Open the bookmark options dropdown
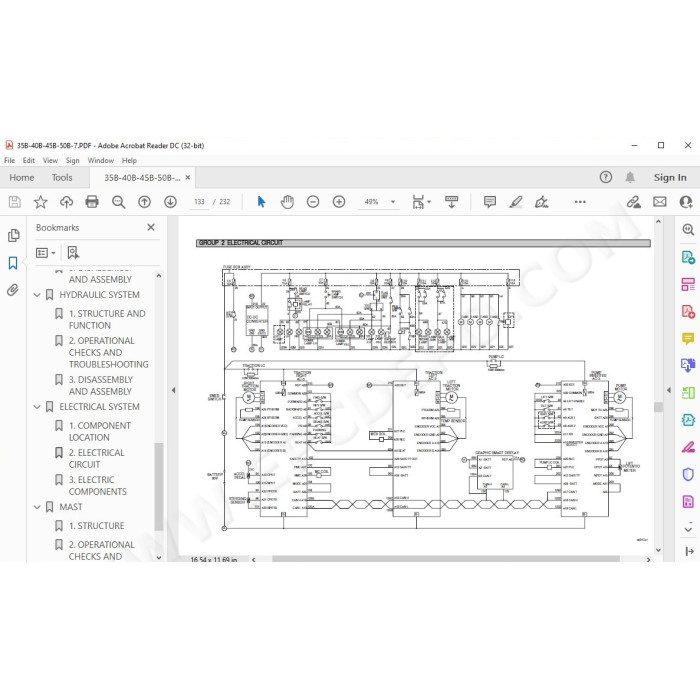 (x=45, y=253)
